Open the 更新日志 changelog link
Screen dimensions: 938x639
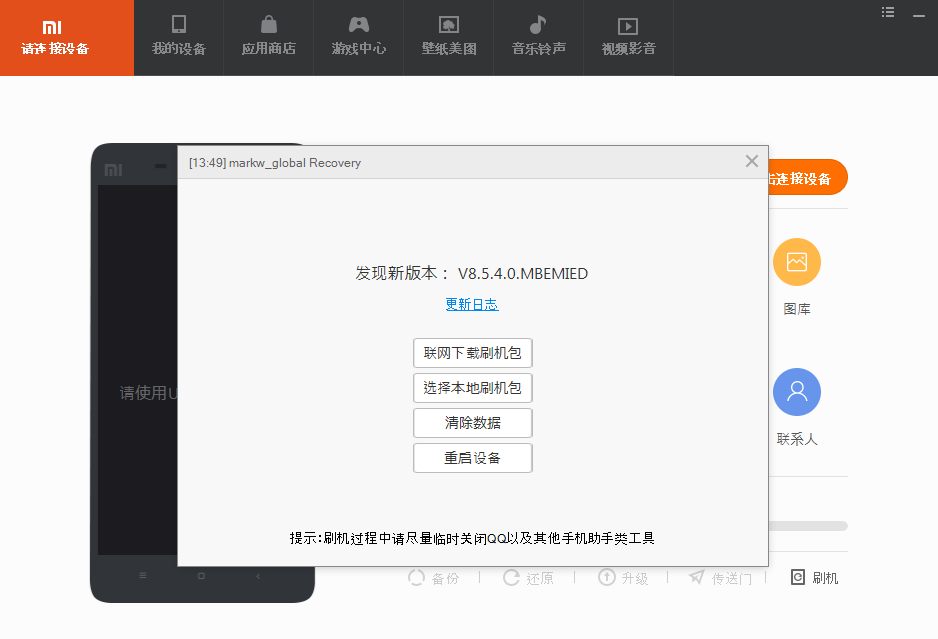click(472, 304)
